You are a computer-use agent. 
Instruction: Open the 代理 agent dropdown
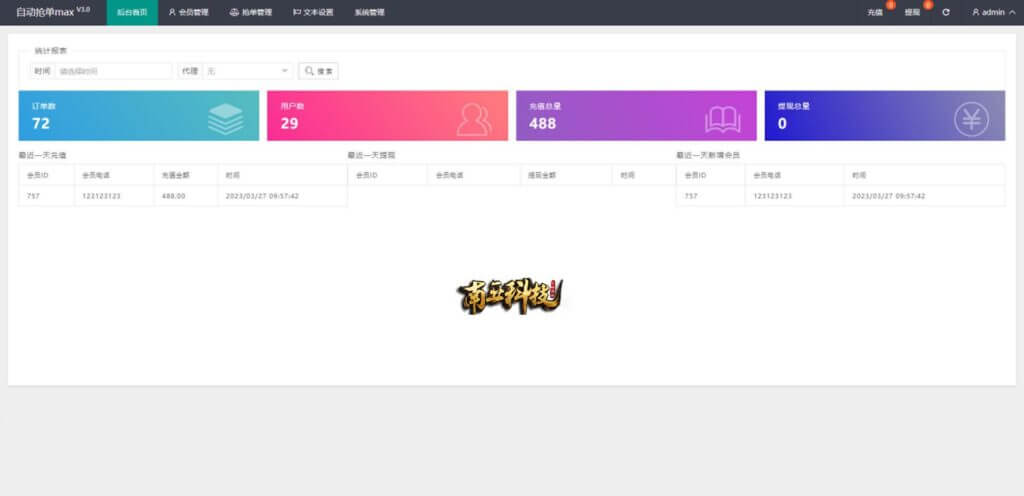tap(248, 71)
